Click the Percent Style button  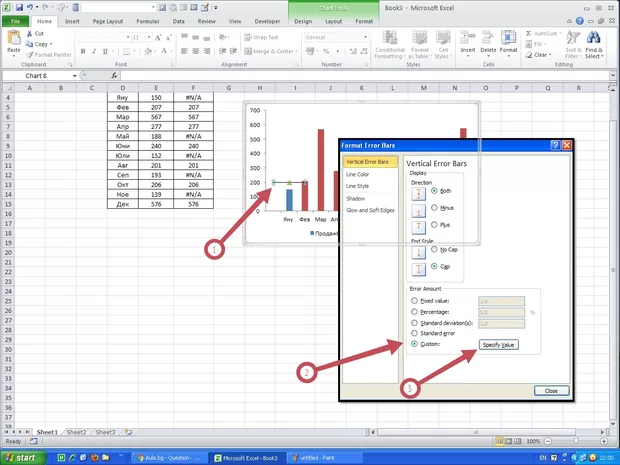[326, 51]
